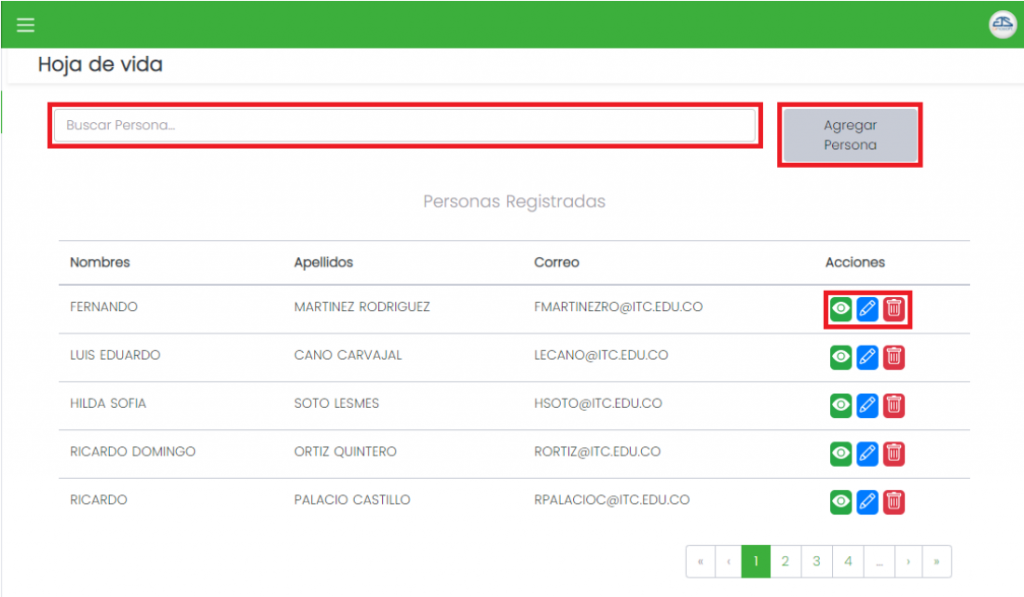Screen dimensions: 1024x597
Task: Go to the next page arrow
Action: point(908,562)
